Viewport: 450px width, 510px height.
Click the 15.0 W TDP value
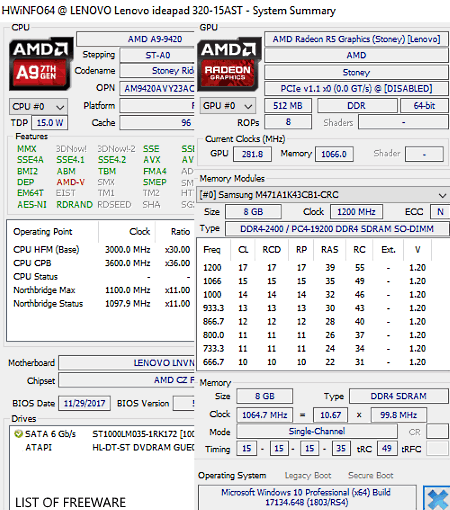[x=50, y=123]
